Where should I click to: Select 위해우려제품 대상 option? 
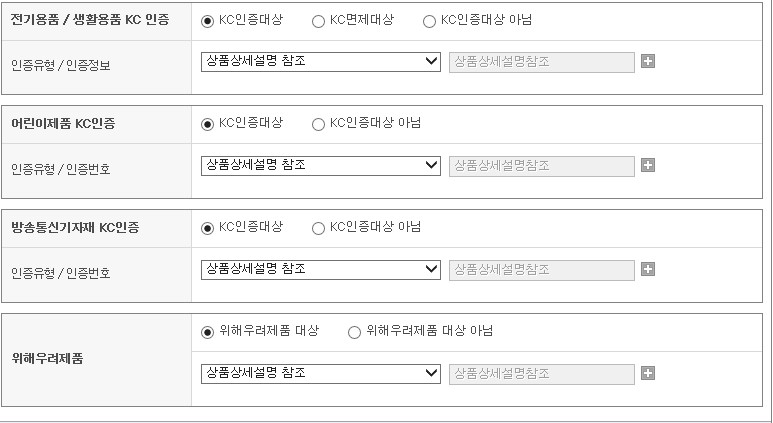(208, 332)
